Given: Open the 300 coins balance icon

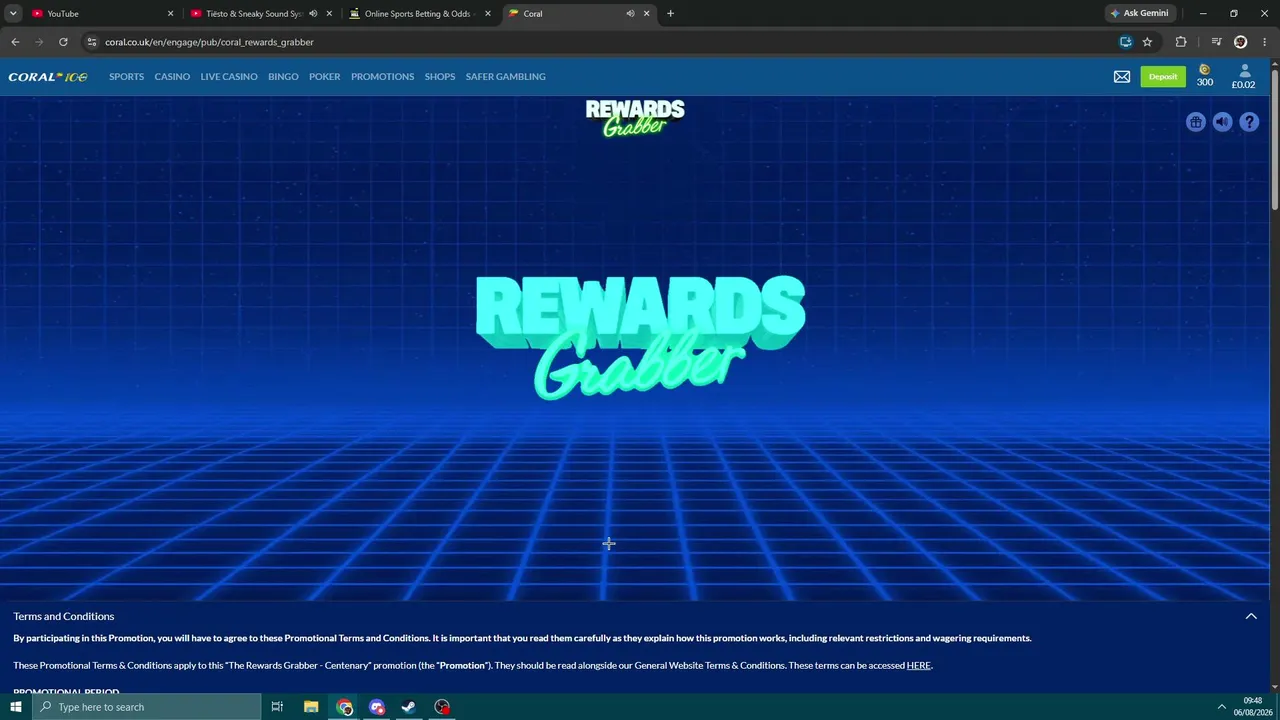Looking at the screenshot, I should tap(1205, 77).
